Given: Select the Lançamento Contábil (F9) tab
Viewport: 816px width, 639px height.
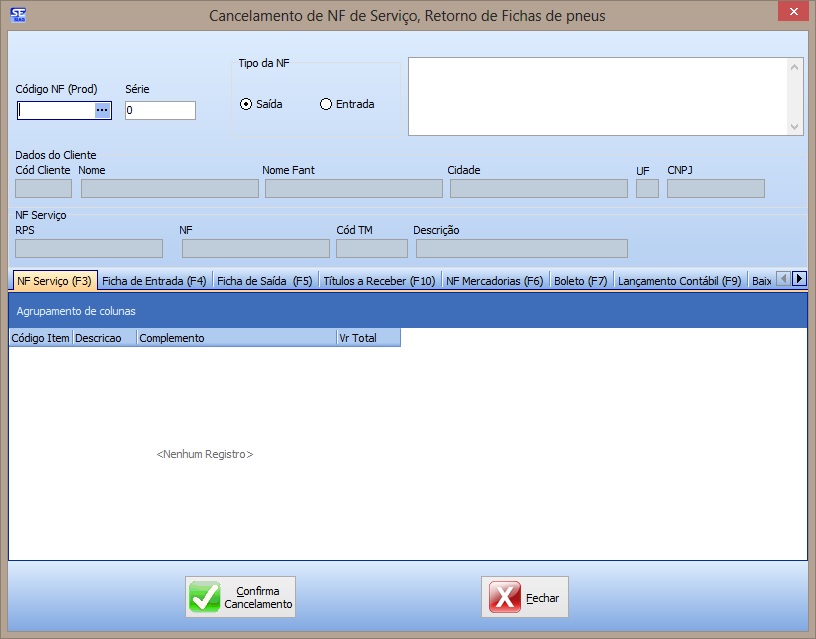Looking at the screenshot, I should 679,281.
